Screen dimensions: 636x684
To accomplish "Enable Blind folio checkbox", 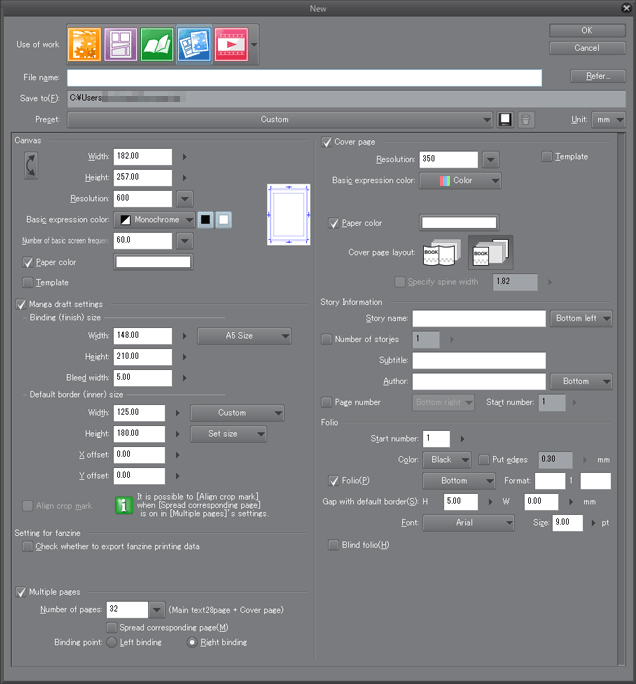I will (x=334, y=545).
